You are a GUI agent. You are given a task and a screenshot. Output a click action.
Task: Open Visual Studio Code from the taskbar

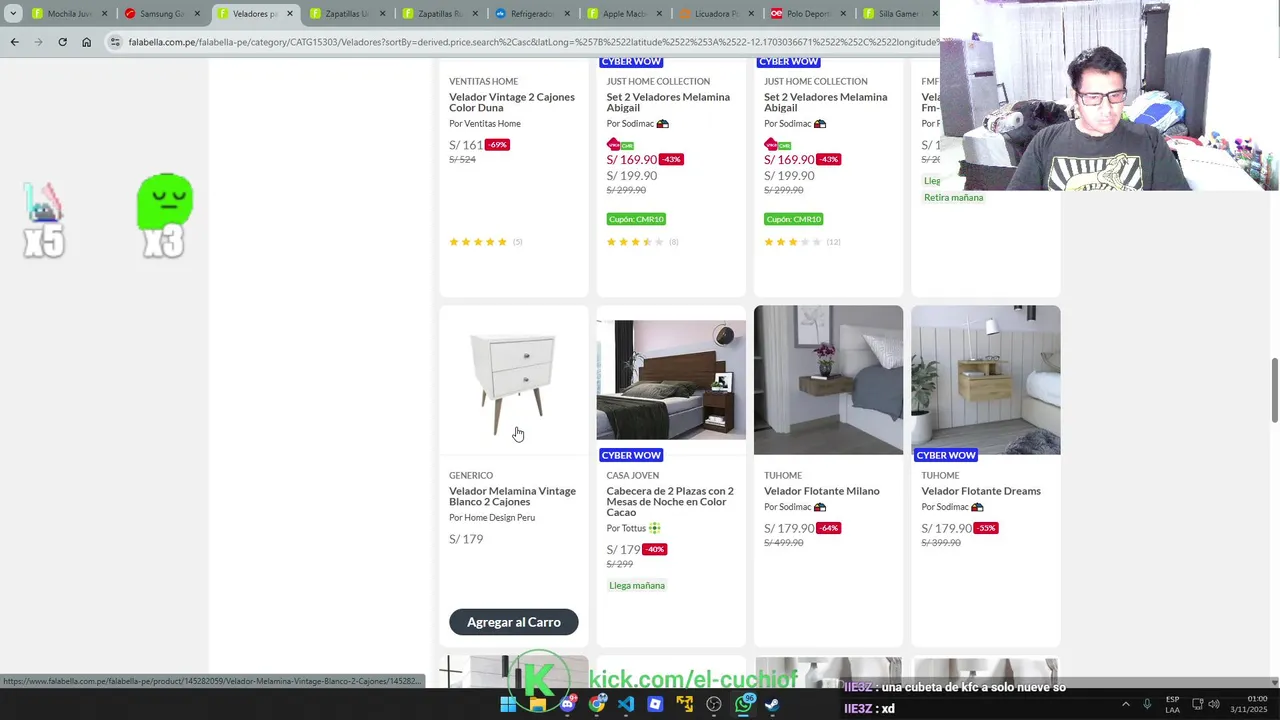click(x=626, y=704)
